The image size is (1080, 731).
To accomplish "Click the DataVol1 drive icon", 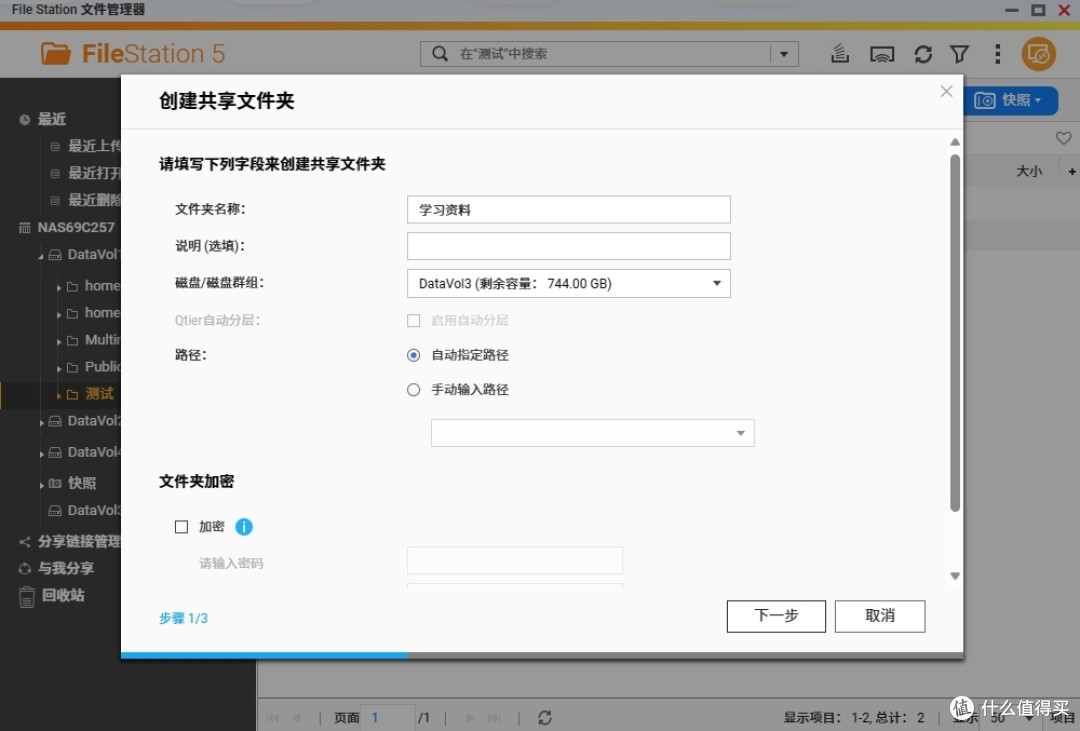I will point(55,255).
